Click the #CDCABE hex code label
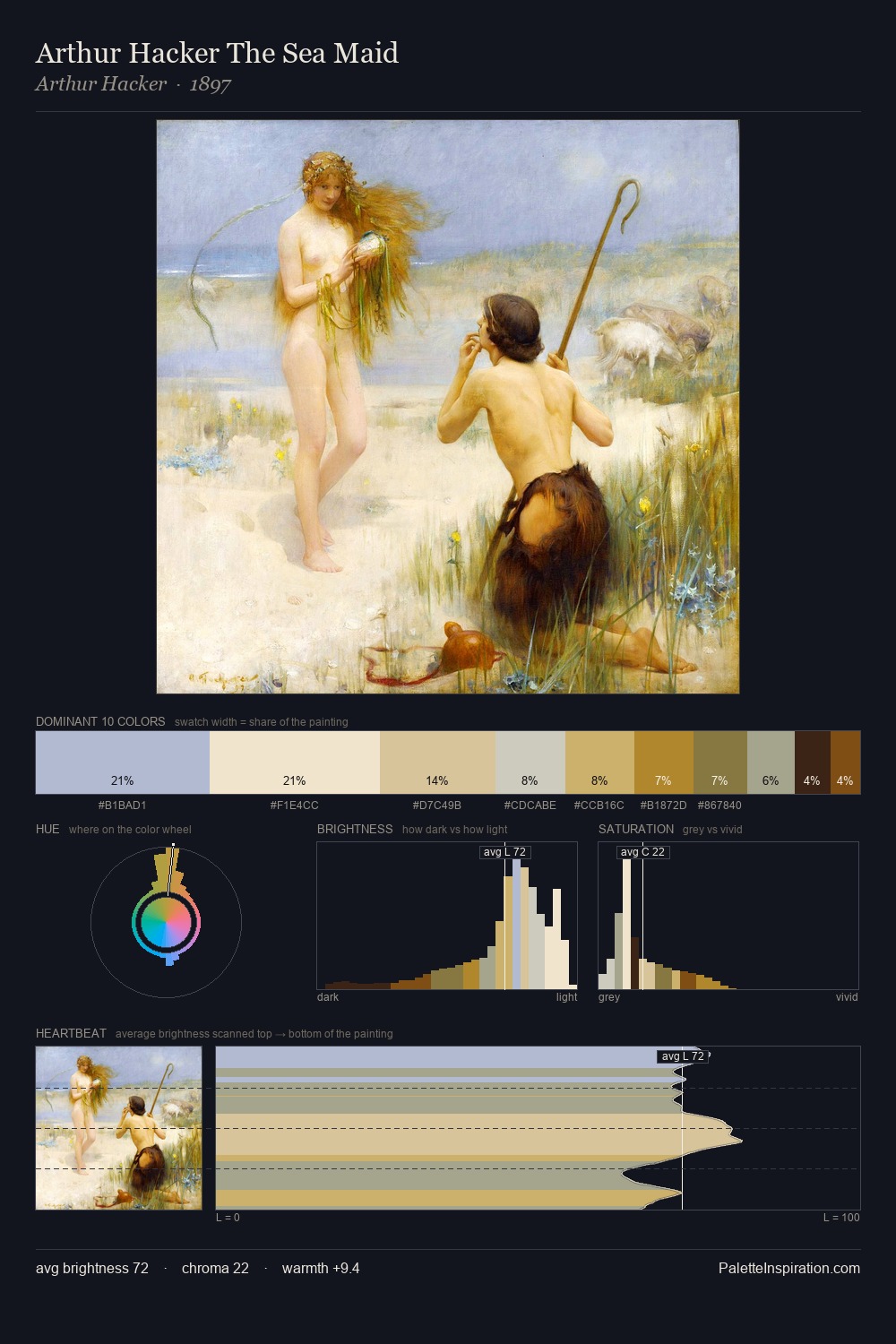896x1344 pixels. 530,806
